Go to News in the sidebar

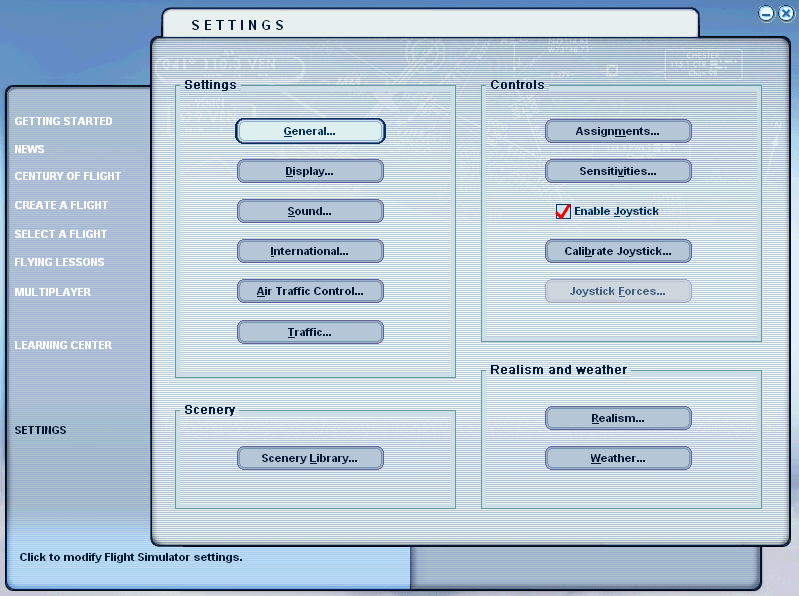pyautogui.click(x=29, y=149)
